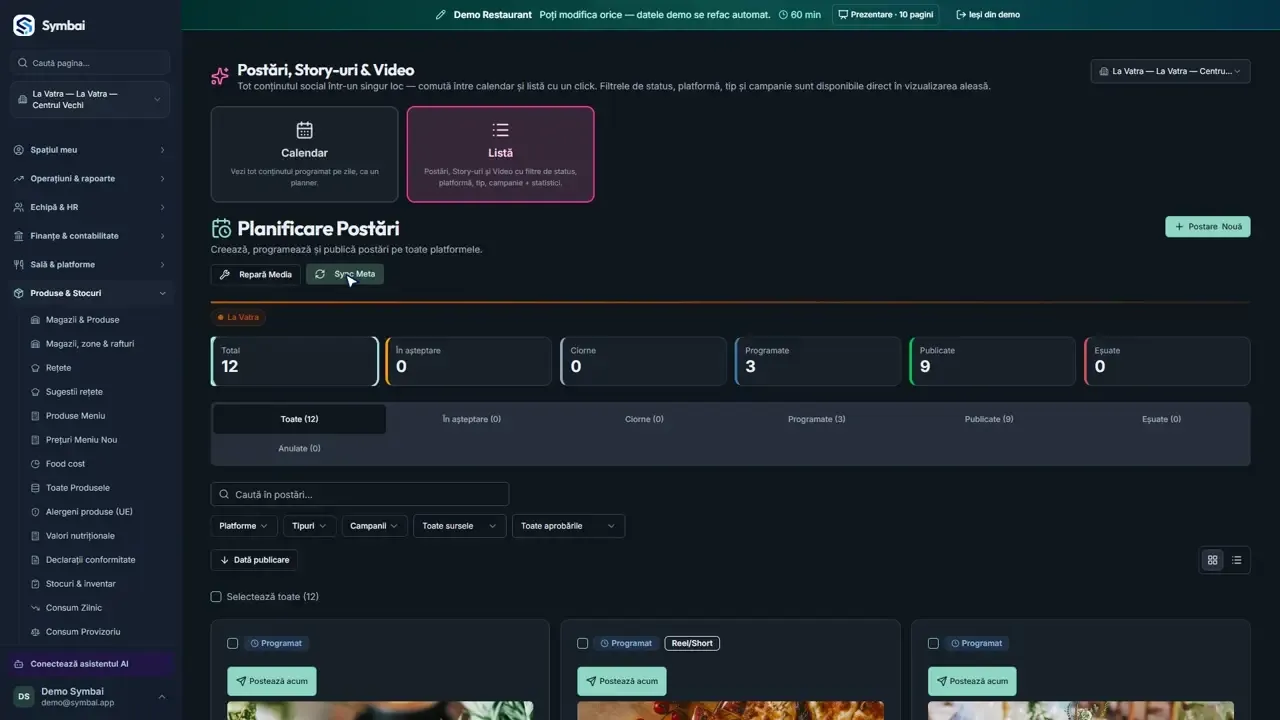This screenshot has height=720, width=1280.
Task: Open Consum Zilnic page
Action: [74, 608]
